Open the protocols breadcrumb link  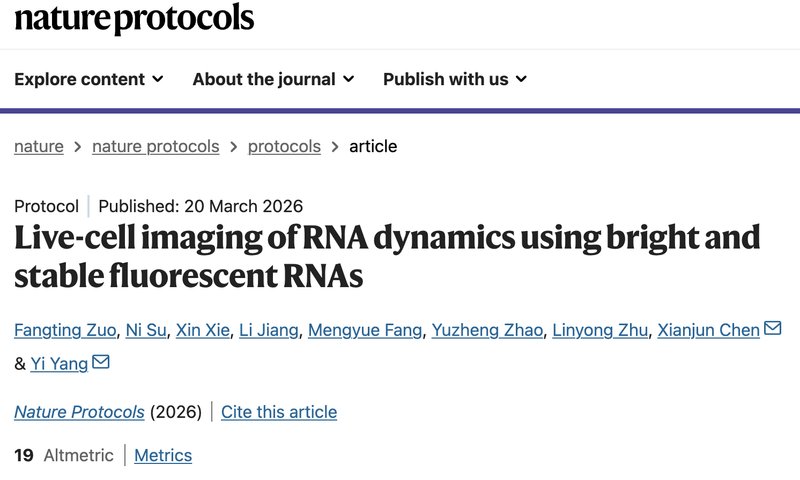point(284,146)
